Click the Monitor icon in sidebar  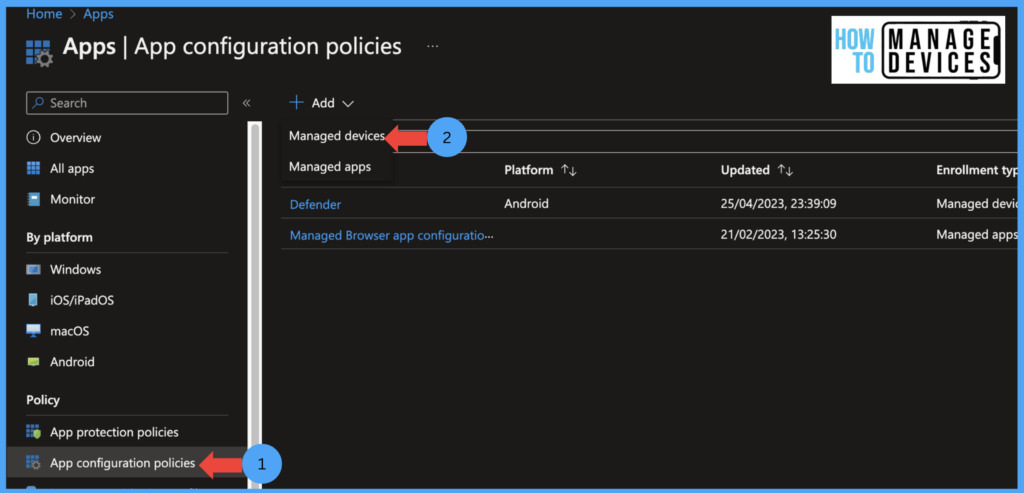pyautogui.click(x=33, y=200)
